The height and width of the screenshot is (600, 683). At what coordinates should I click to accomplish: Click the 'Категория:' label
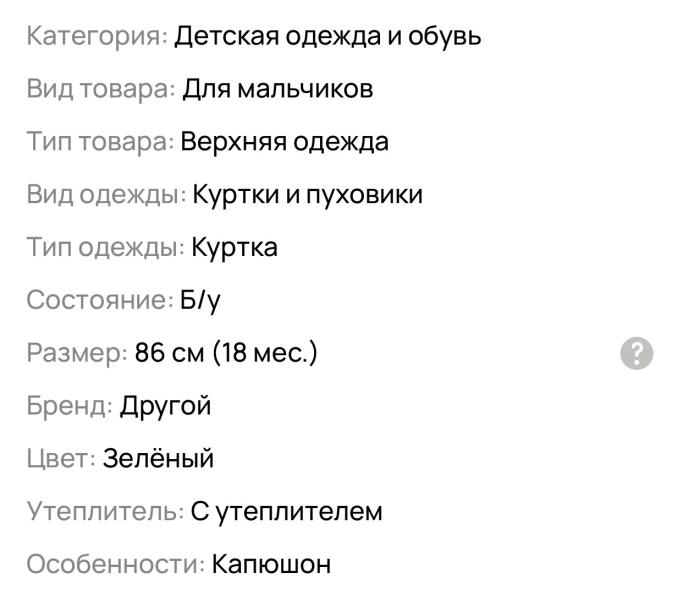tap(96, 37)
